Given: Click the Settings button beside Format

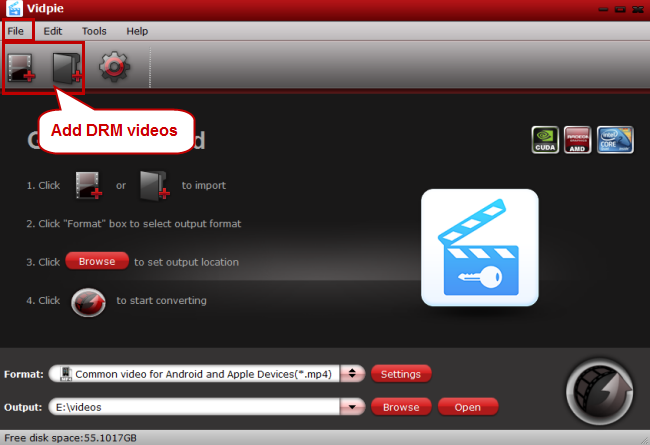Looking at the screenshot, I should [x=401, y=374].
